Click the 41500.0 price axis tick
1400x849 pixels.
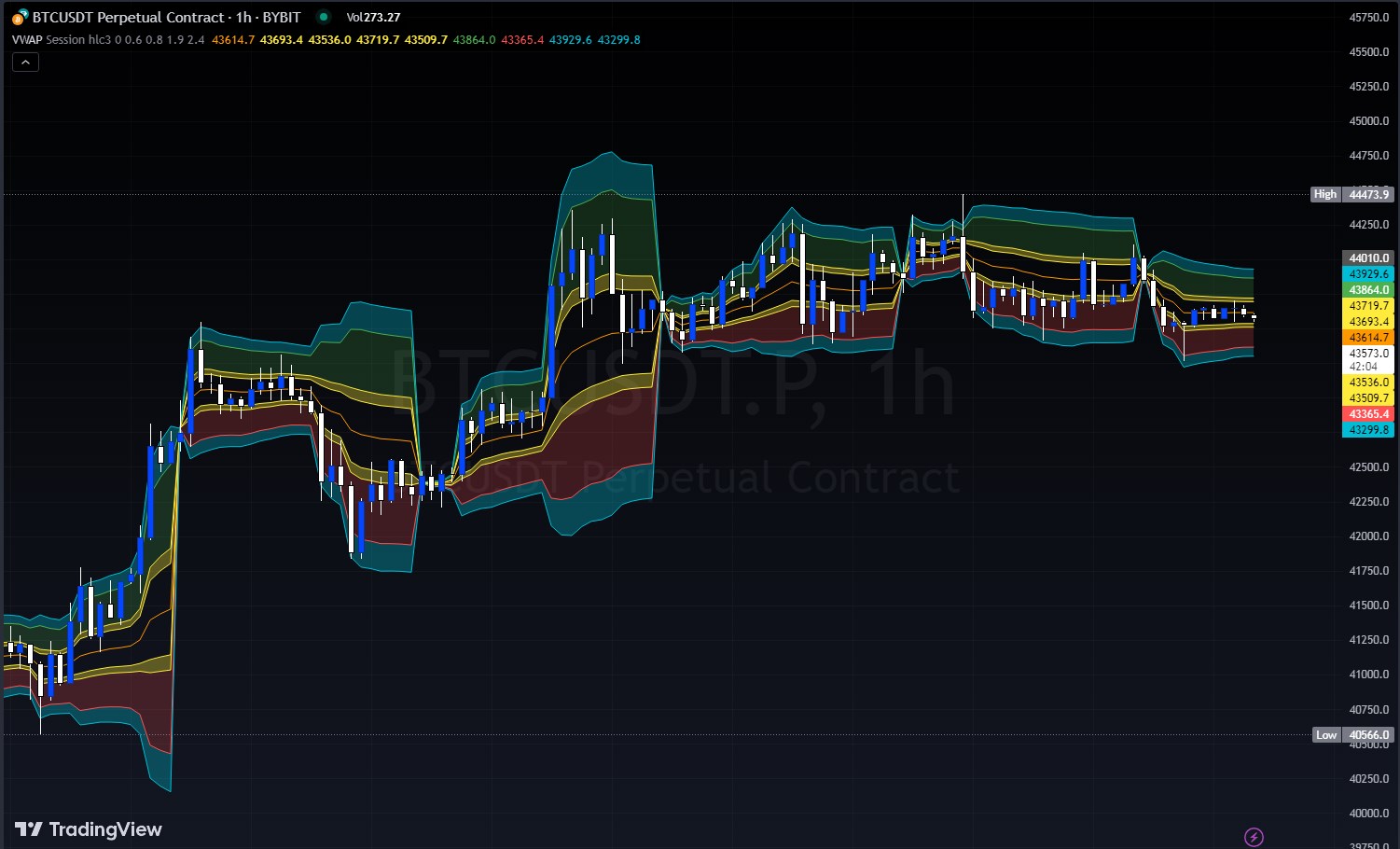[x=1369, y=605]
